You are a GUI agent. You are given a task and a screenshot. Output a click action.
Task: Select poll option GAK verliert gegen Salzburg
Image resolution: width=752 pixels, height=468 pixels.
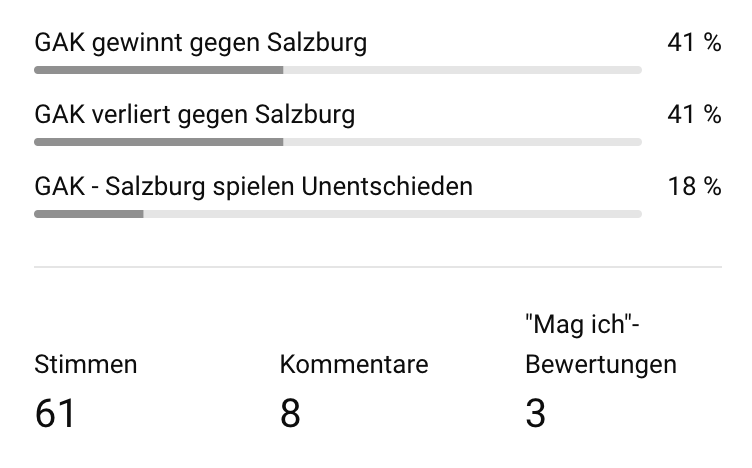coord(195,115)
